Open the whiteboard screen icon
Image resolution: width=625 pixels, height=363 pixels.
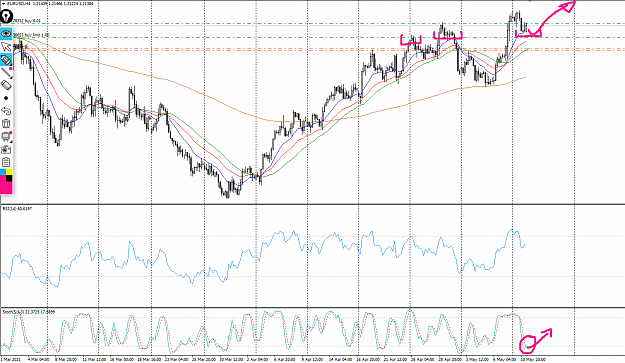pos(6,137)
